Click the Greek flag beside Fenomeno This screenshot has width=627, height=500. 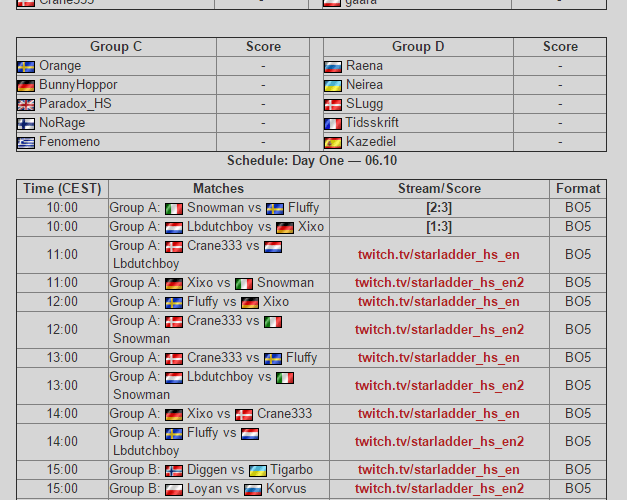(x=26, y=142)
